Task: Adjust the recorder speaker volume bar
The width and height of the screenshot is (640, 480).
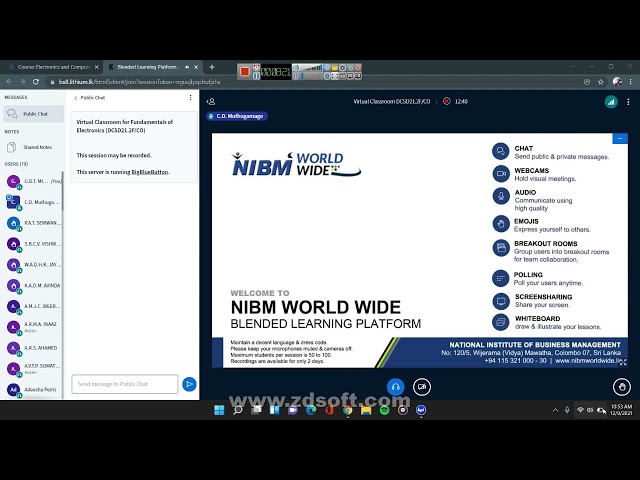Action: click(x=312, y=67)
